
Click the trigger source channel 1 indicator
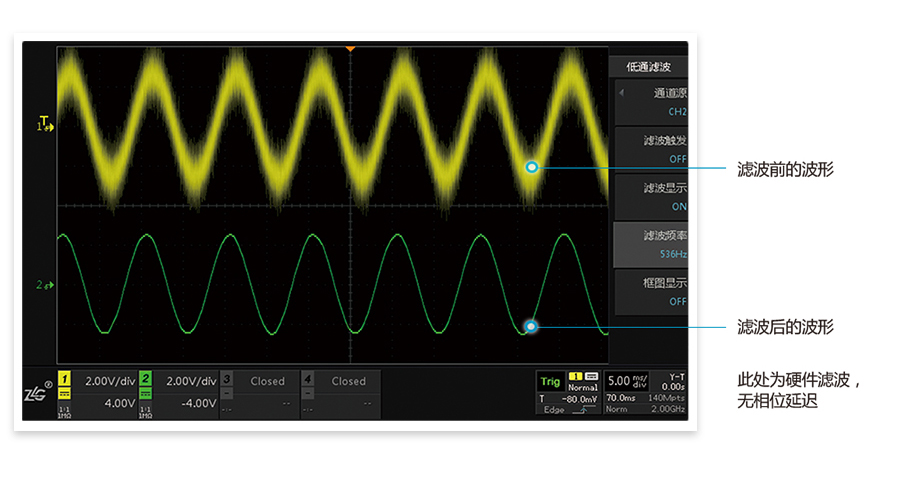point(575,377)
